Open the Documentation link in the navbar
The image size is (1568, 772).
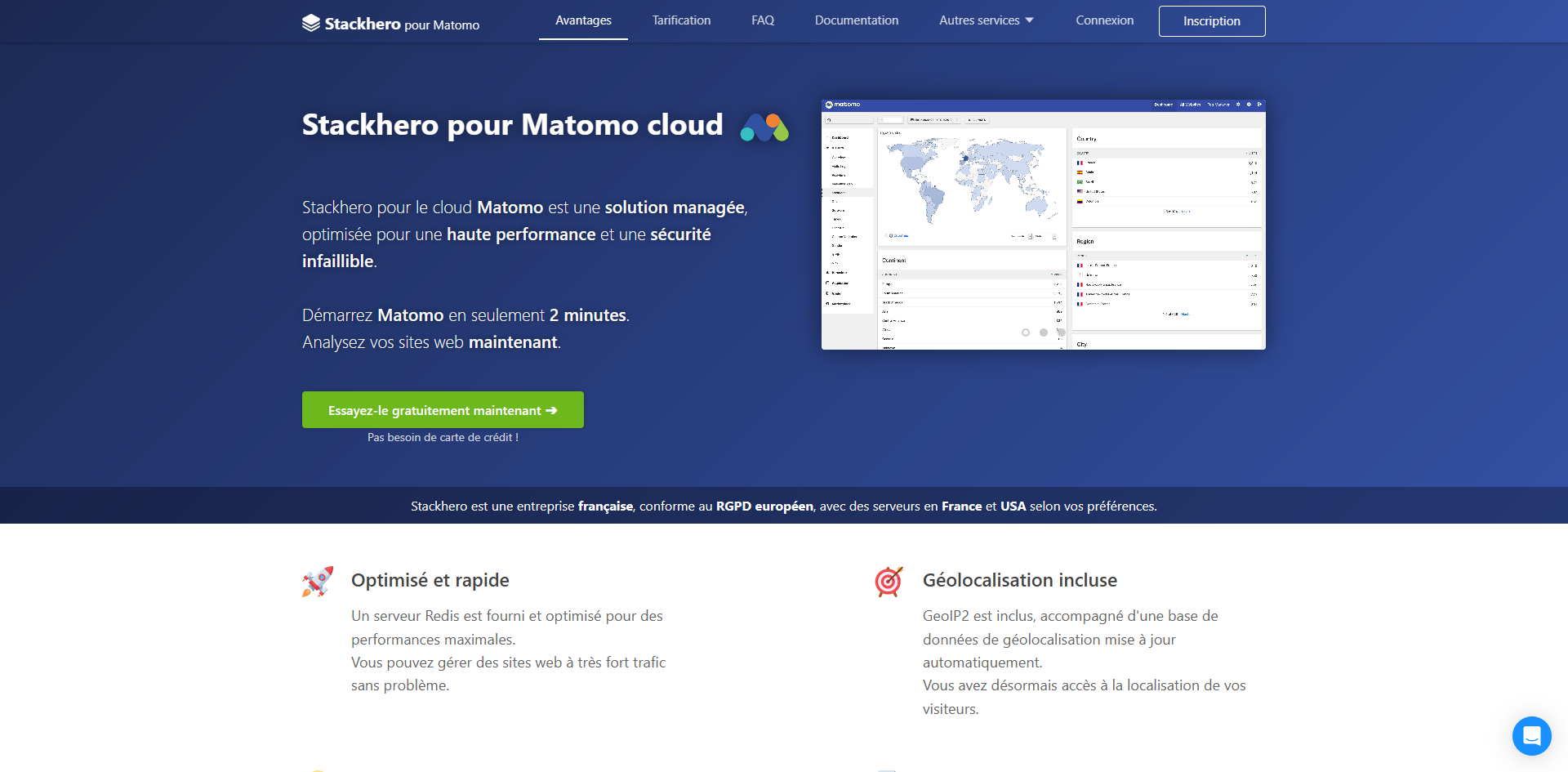[x=857, y=20]
